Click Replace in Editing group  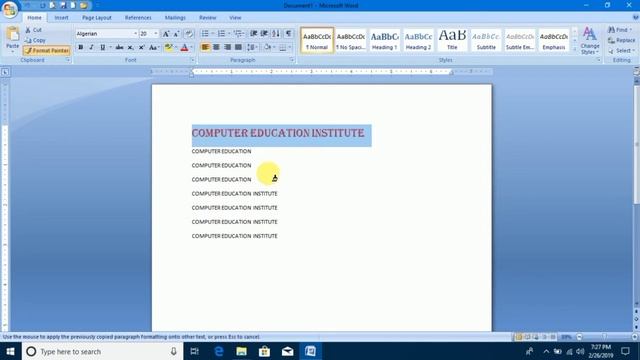621,40
